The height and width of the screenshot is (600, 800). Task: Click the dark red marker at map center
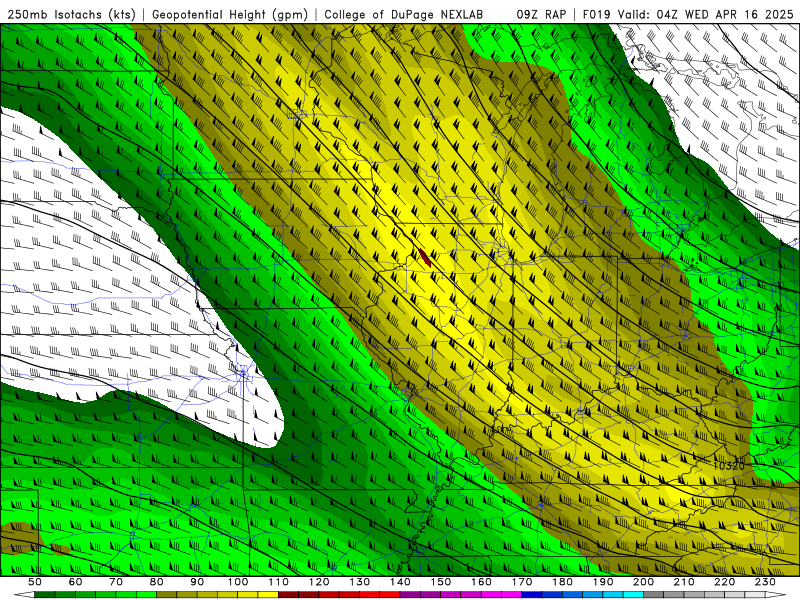(424, 257)
